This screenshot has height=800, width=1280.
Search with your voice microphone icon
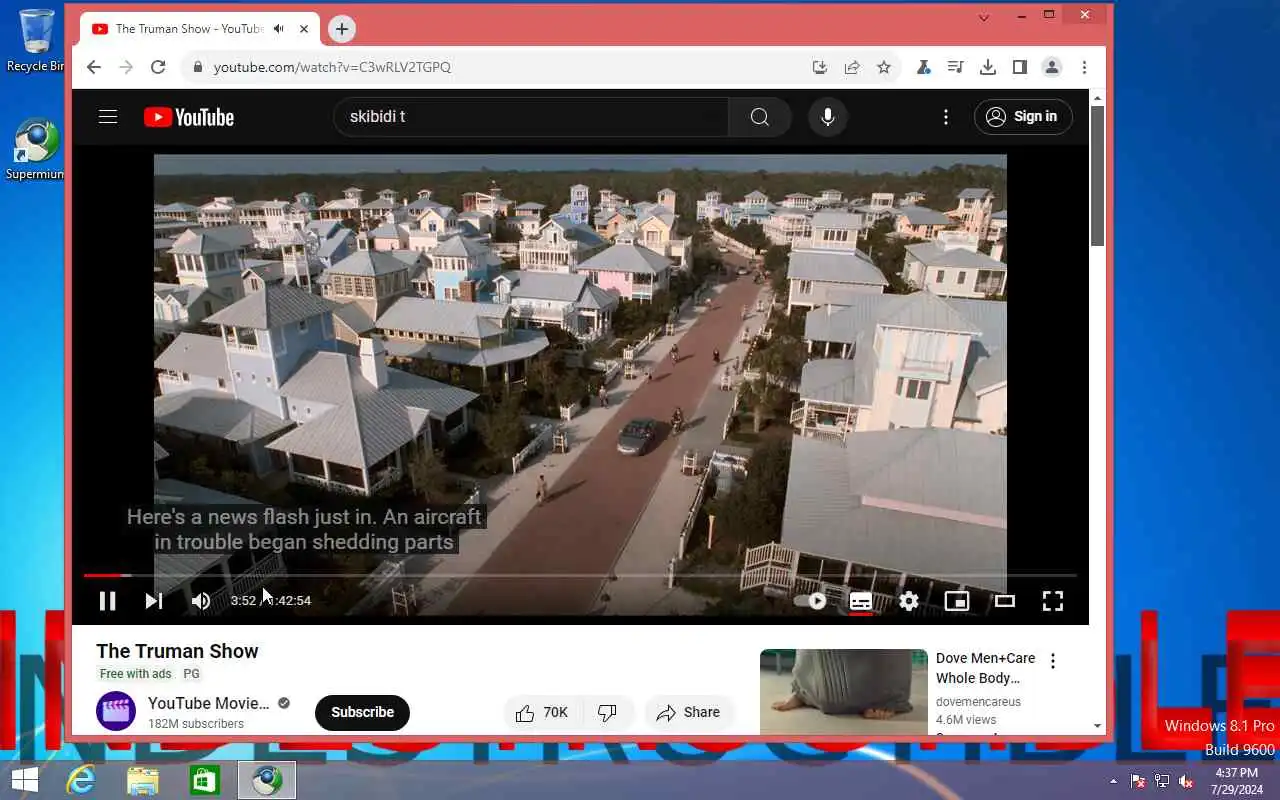[x=828, y=117]
